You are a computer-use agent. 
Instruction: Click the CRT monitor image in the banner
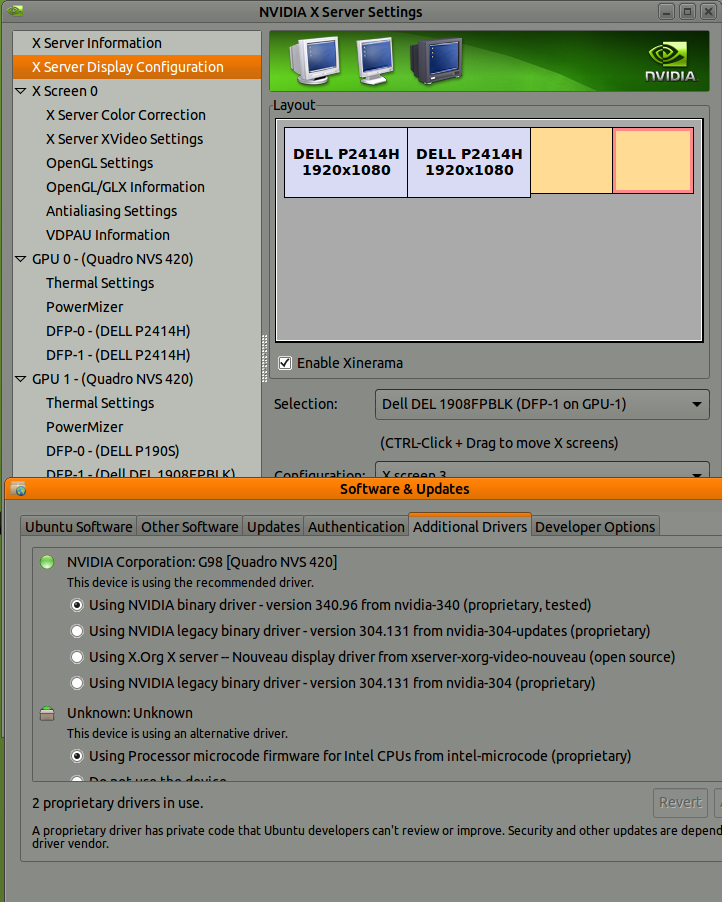tap(315, 59)
